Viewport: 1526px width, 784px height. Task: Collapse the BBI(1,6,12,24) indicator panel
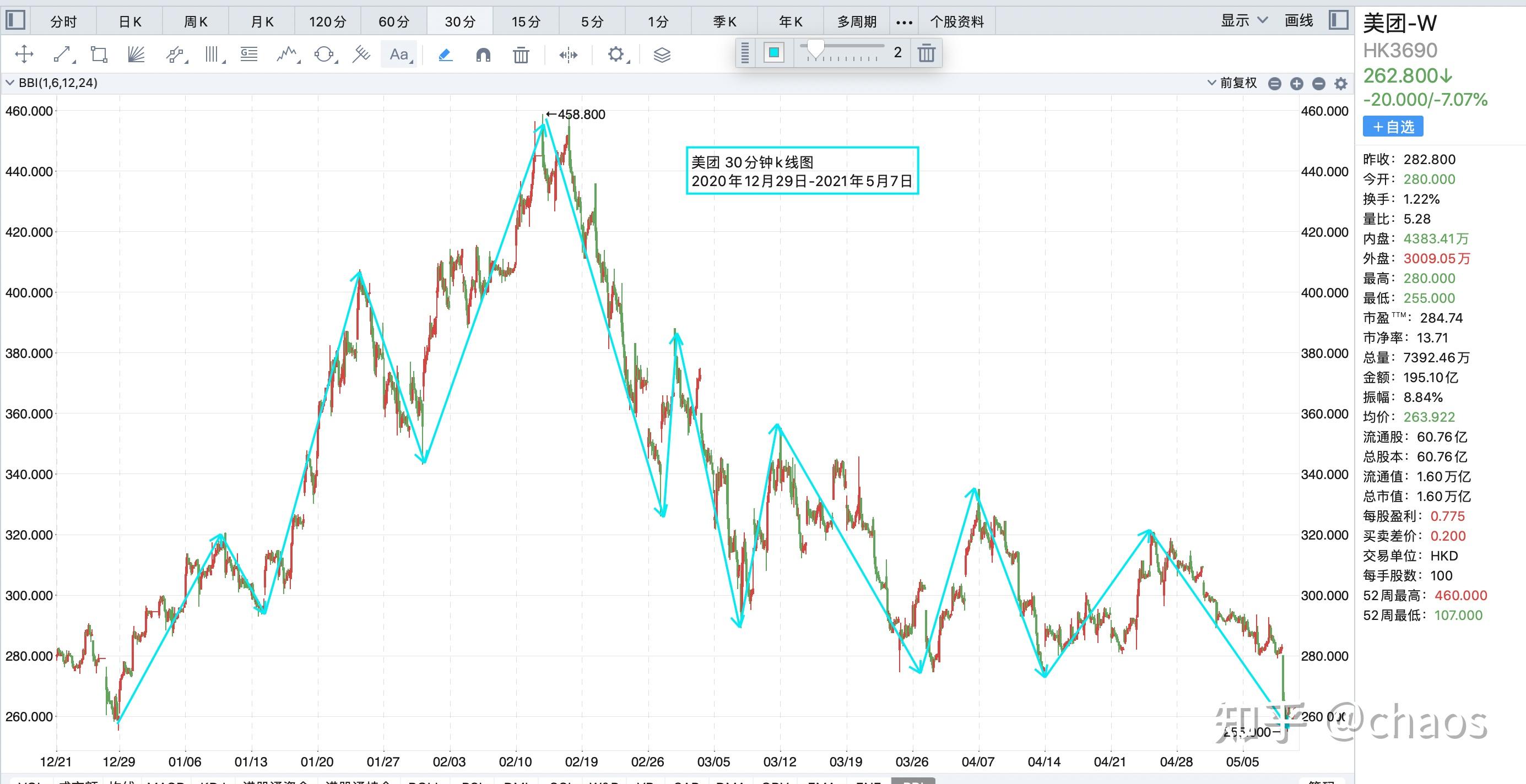[9, 82]
